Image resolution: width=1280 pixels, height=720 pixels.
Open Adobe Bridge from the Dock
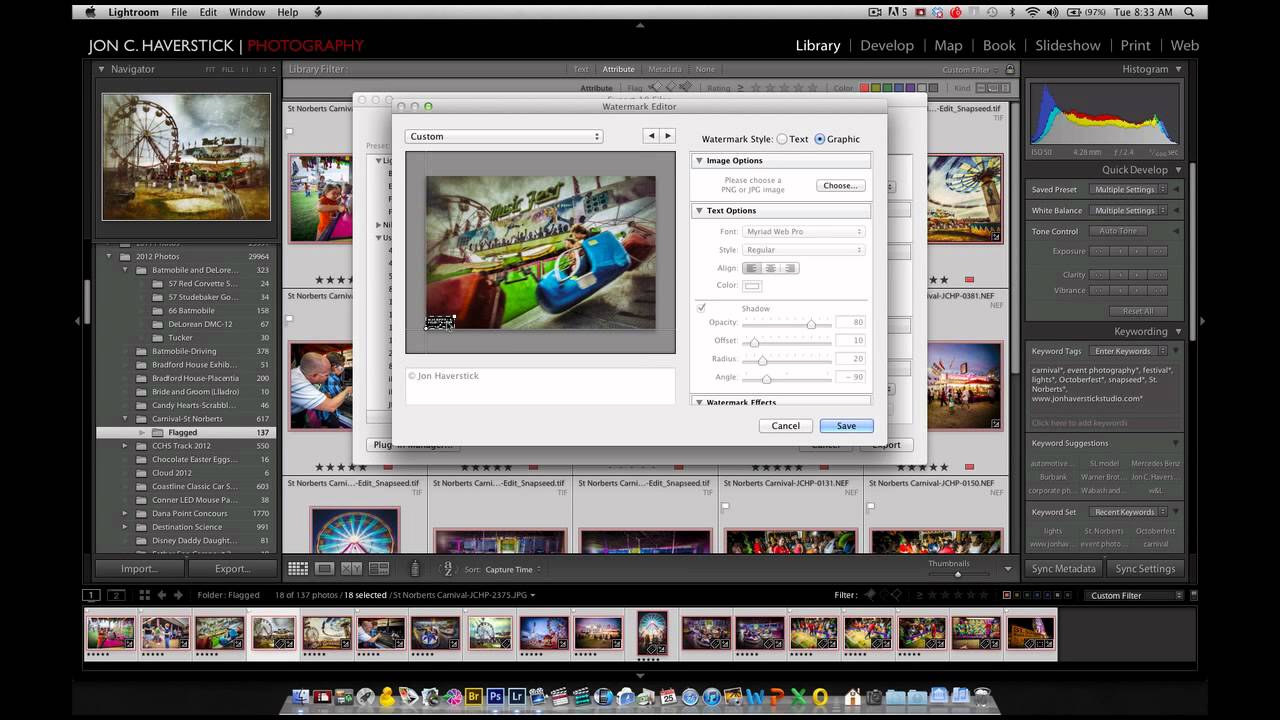click(x=474, y=696)
